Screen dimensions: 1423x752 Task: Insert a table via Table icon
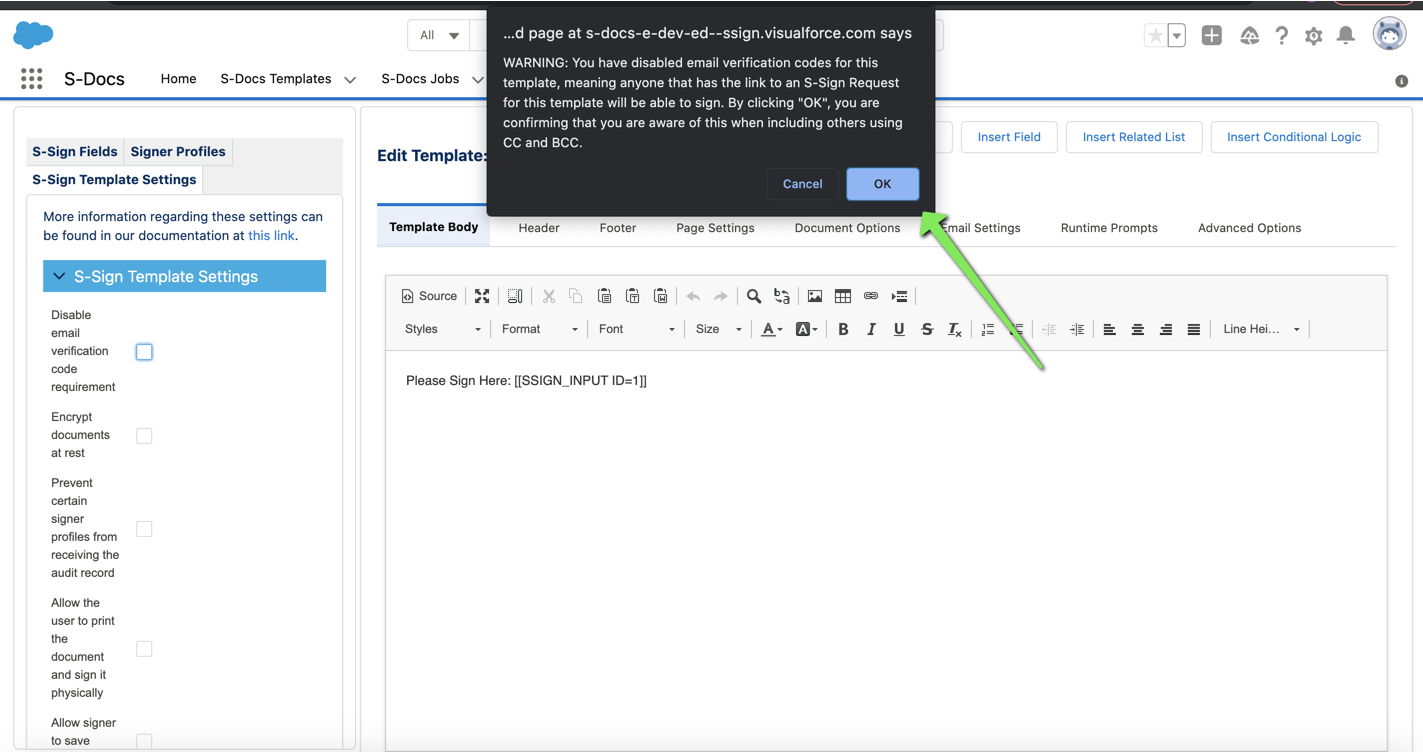point(843,296)
